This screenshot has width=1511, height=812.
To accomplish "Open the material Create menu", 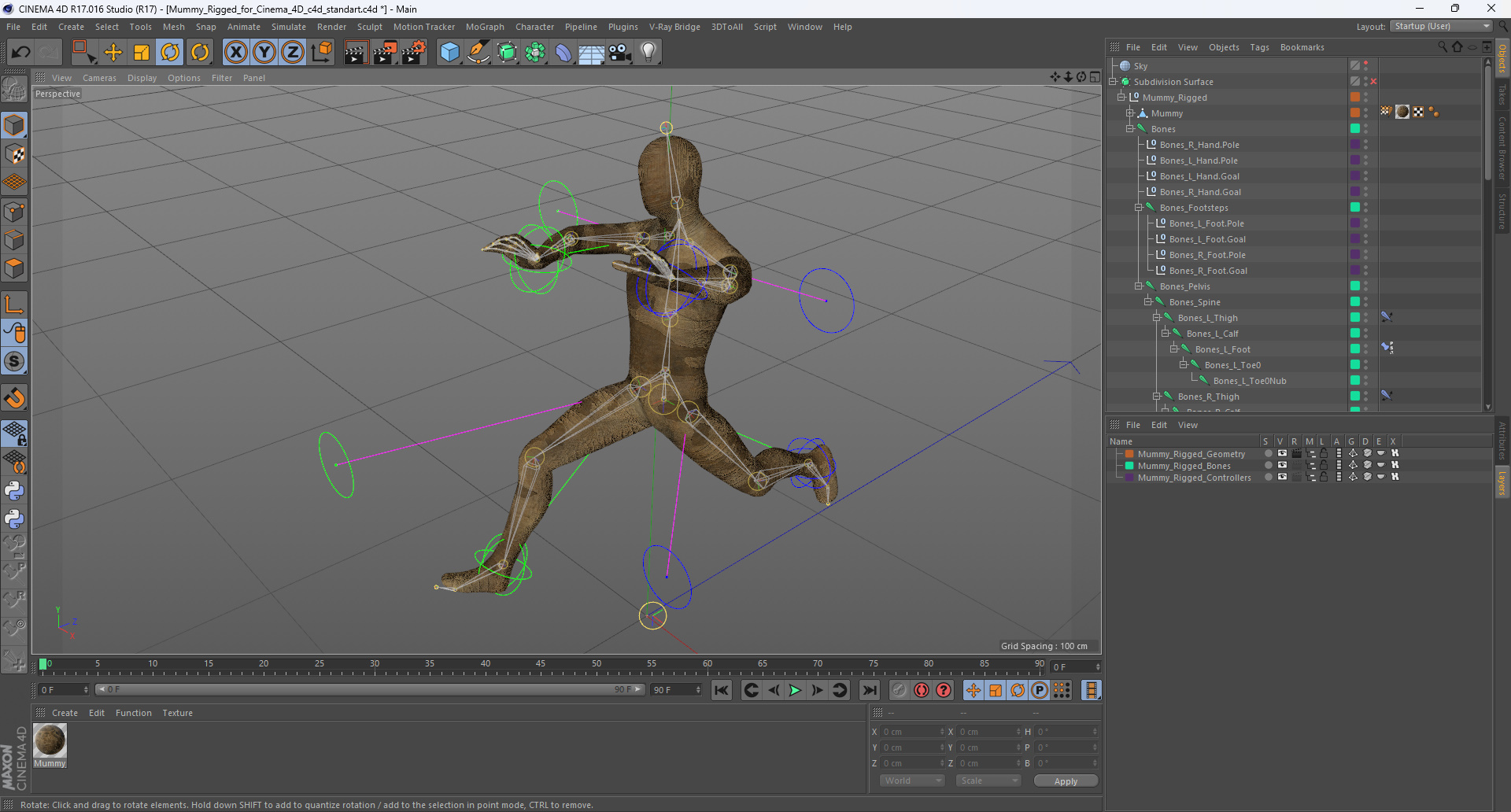I will [65, 713].
